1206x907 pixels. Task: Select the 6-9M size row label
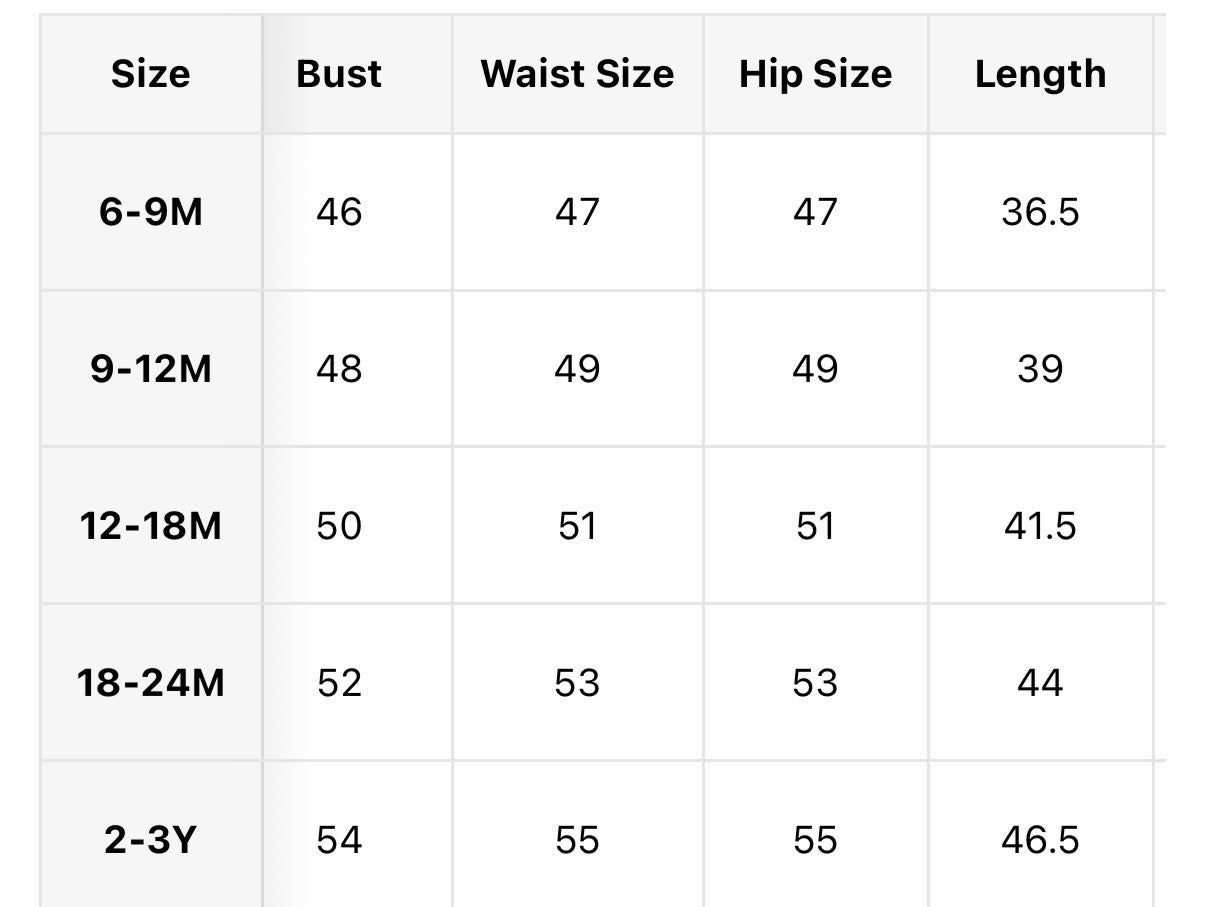click(x=150, y=212)
